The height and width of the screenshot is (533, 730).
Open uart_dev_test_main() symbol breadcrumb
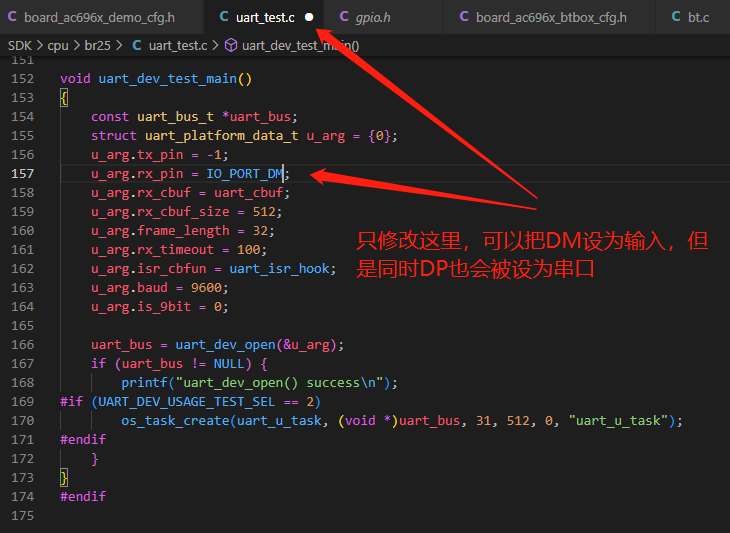click(x=300, y=46)
